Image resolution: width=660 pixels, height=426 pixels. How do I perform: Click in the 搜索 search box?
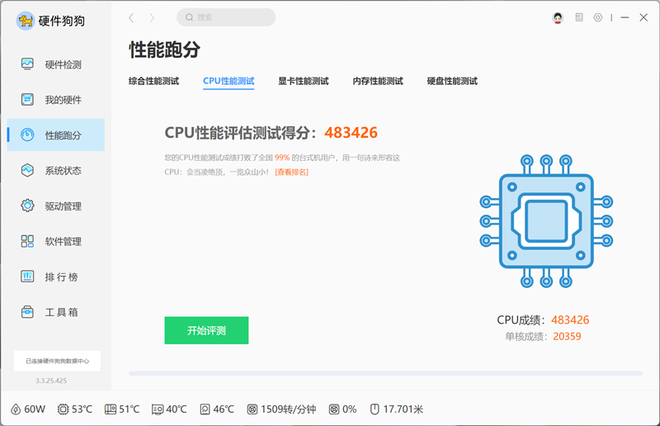225,17
